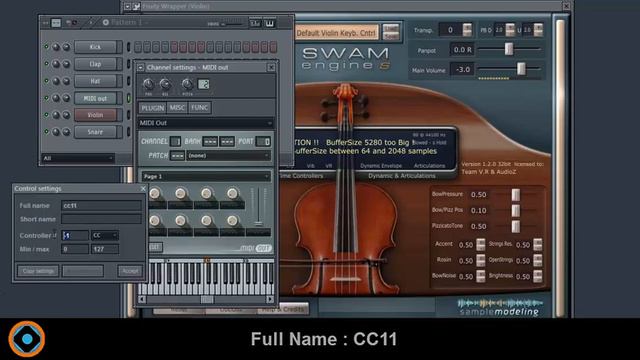Click the round app logo in bottom-left corner
The height and width of the screenshot is (360, 640).
point(27,339)
